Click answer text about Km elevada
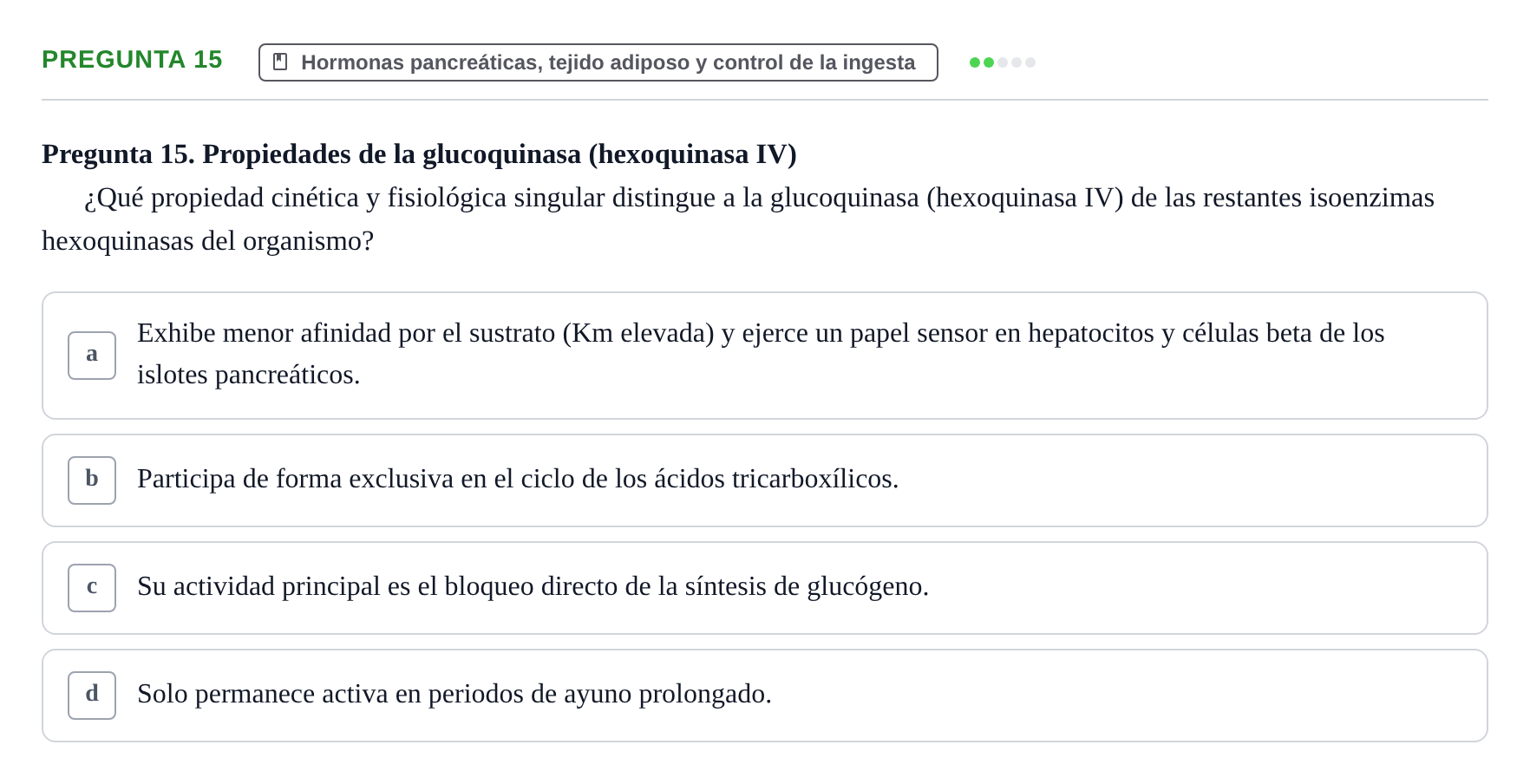Screen dimensions: 1530x784 tap(761, 354)
